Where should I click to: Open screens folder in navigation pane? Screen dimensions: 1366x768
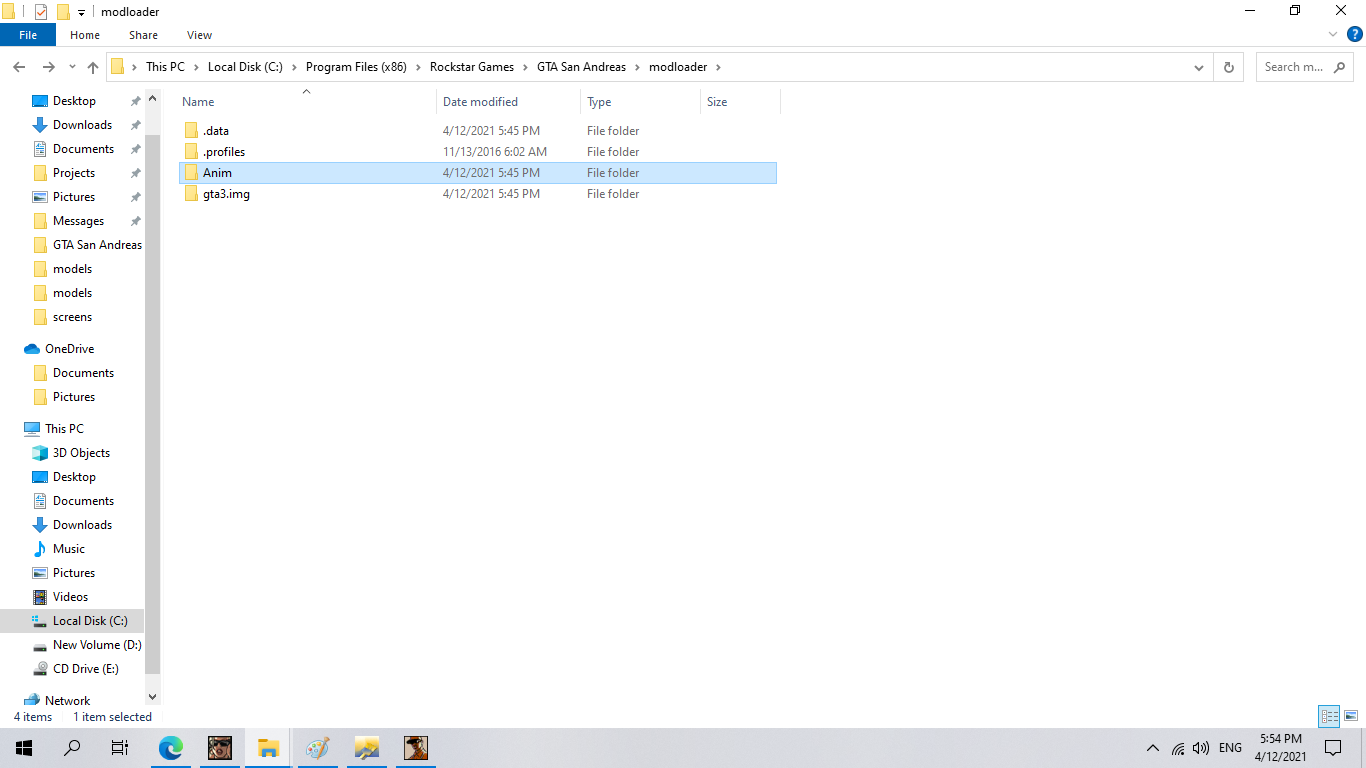point(72,317)
